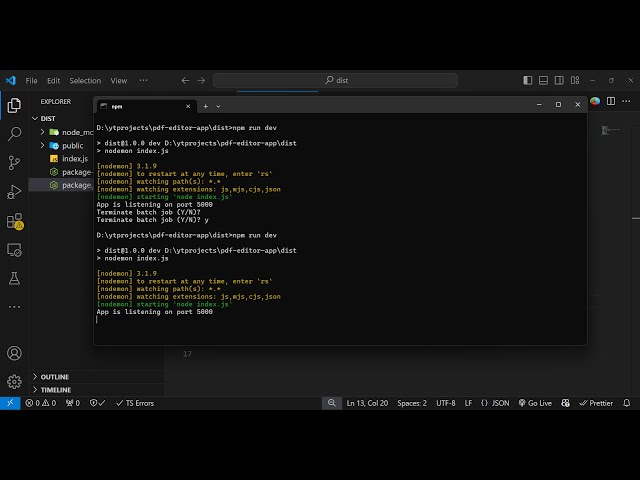Toggle the Primary Side Bar visibility
The image size is (640, 480).
coord(529,80)
